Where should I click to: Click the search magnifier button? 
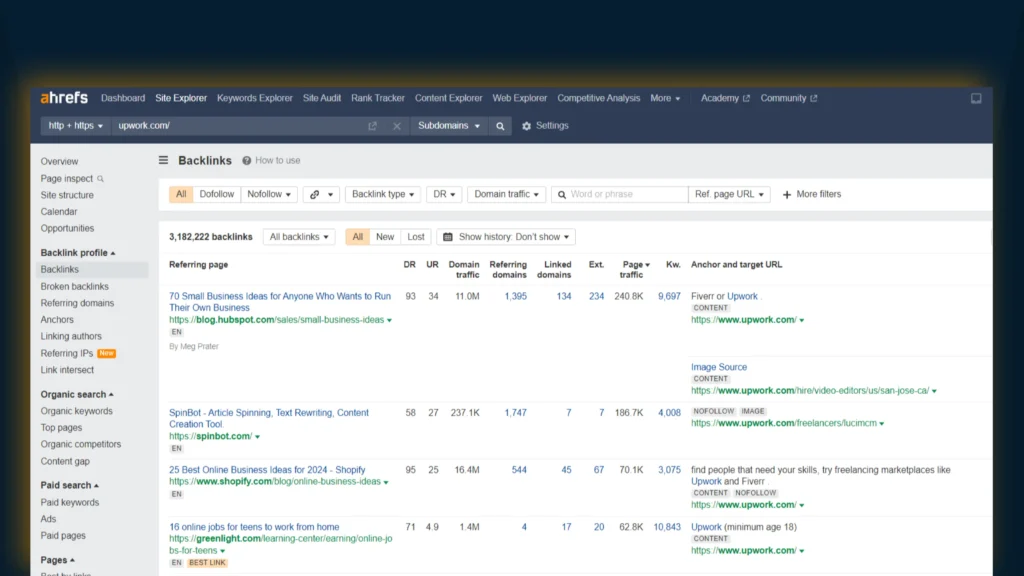pyautogui.click(x=501, y=126)
